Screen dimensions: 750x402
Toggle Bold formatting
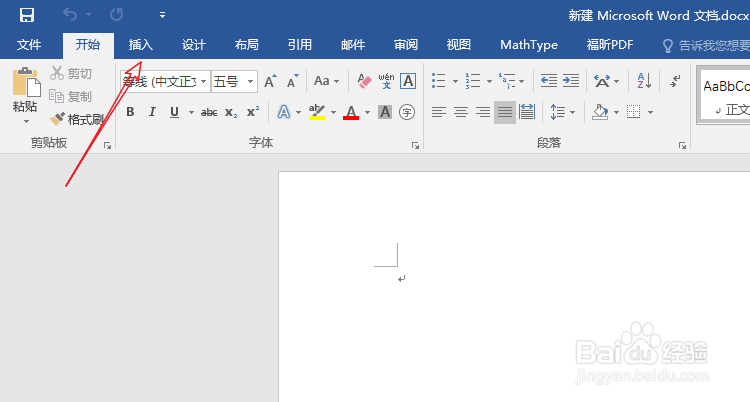coord(130,112)
